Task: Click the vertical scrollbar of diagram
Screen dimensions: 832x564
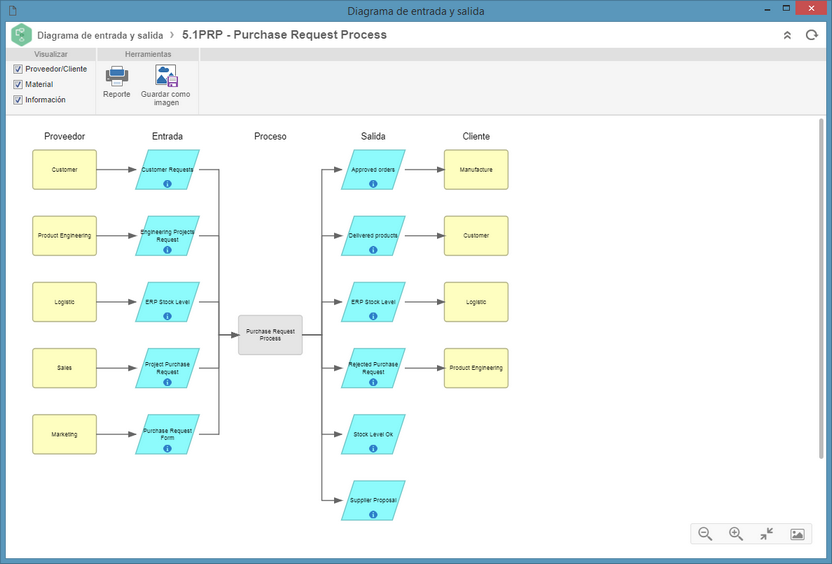Action: pyautogui.click(x=821, y=288)
